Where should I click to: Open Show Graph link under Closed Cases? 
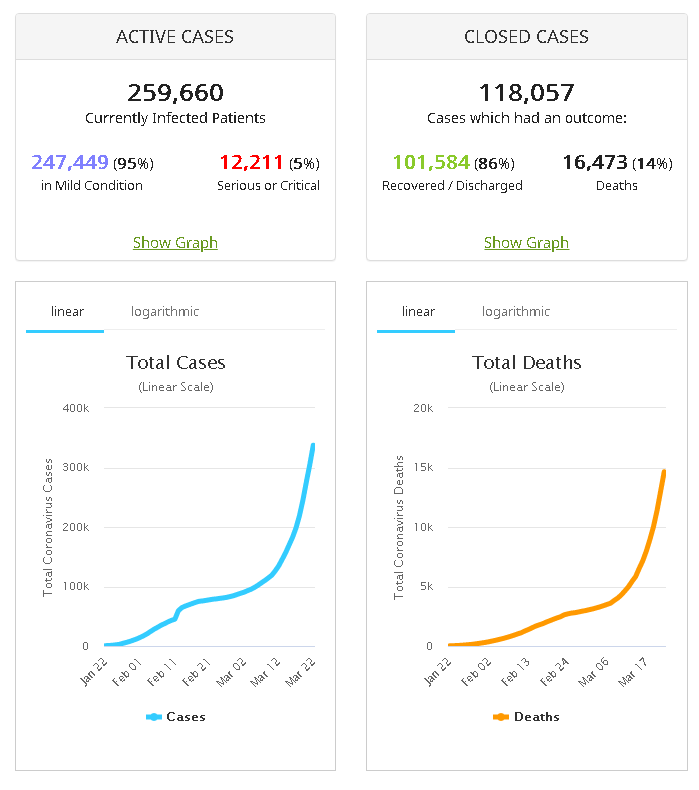[x=526, y=243]
